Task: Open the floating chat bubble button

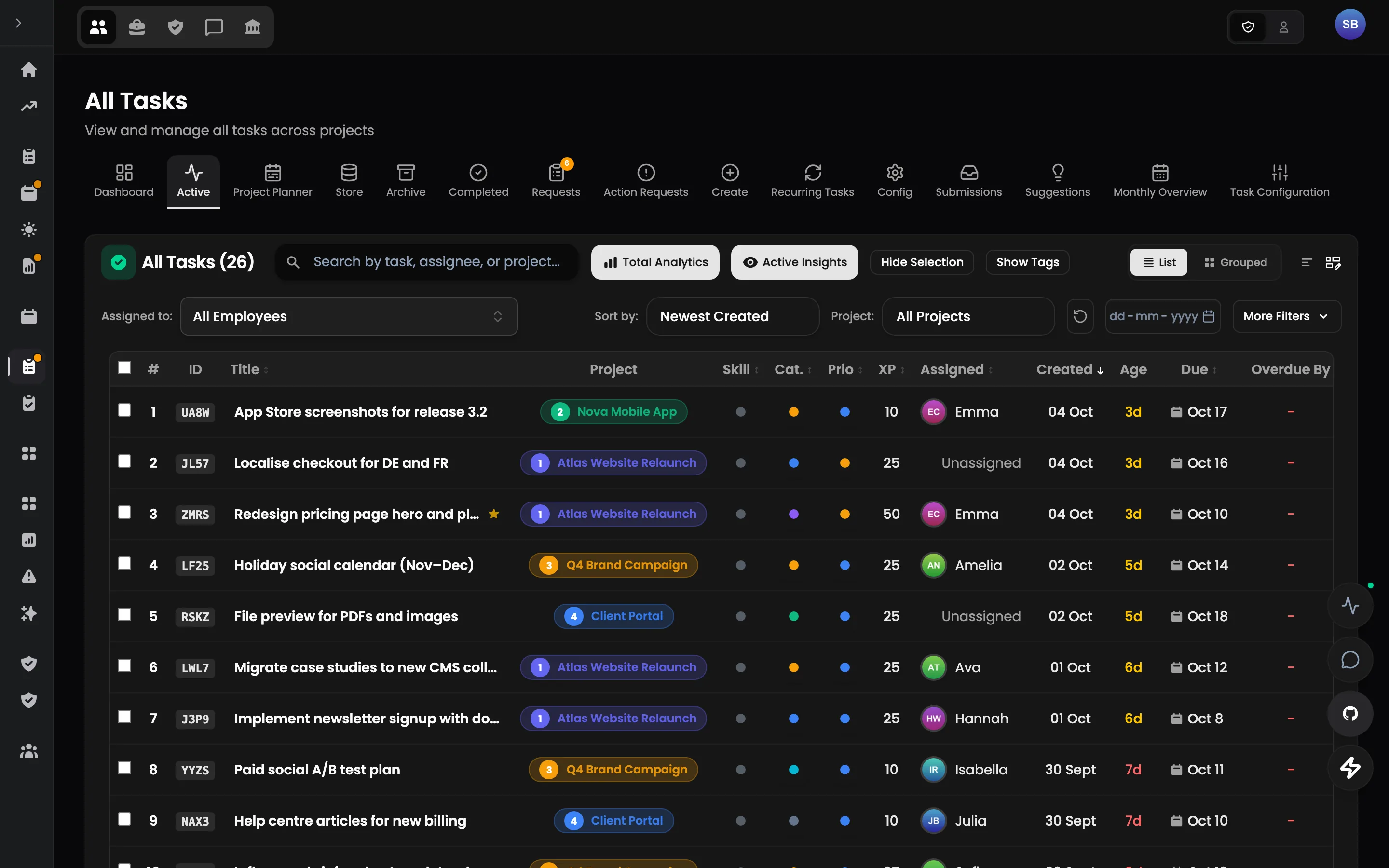Action: point(1350,660)
